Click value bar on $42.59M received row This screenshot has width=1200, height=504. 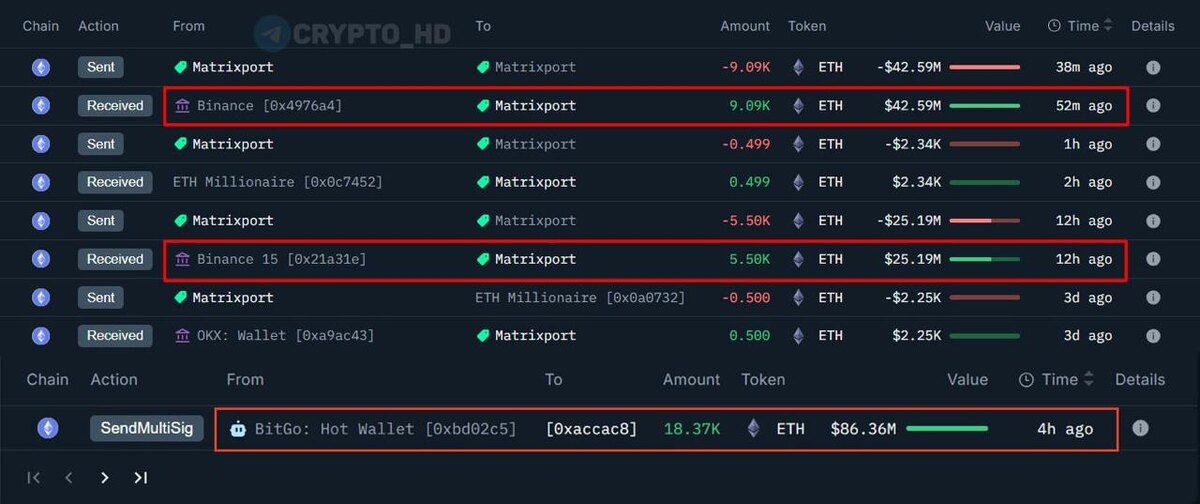click(x=985, y=105)
